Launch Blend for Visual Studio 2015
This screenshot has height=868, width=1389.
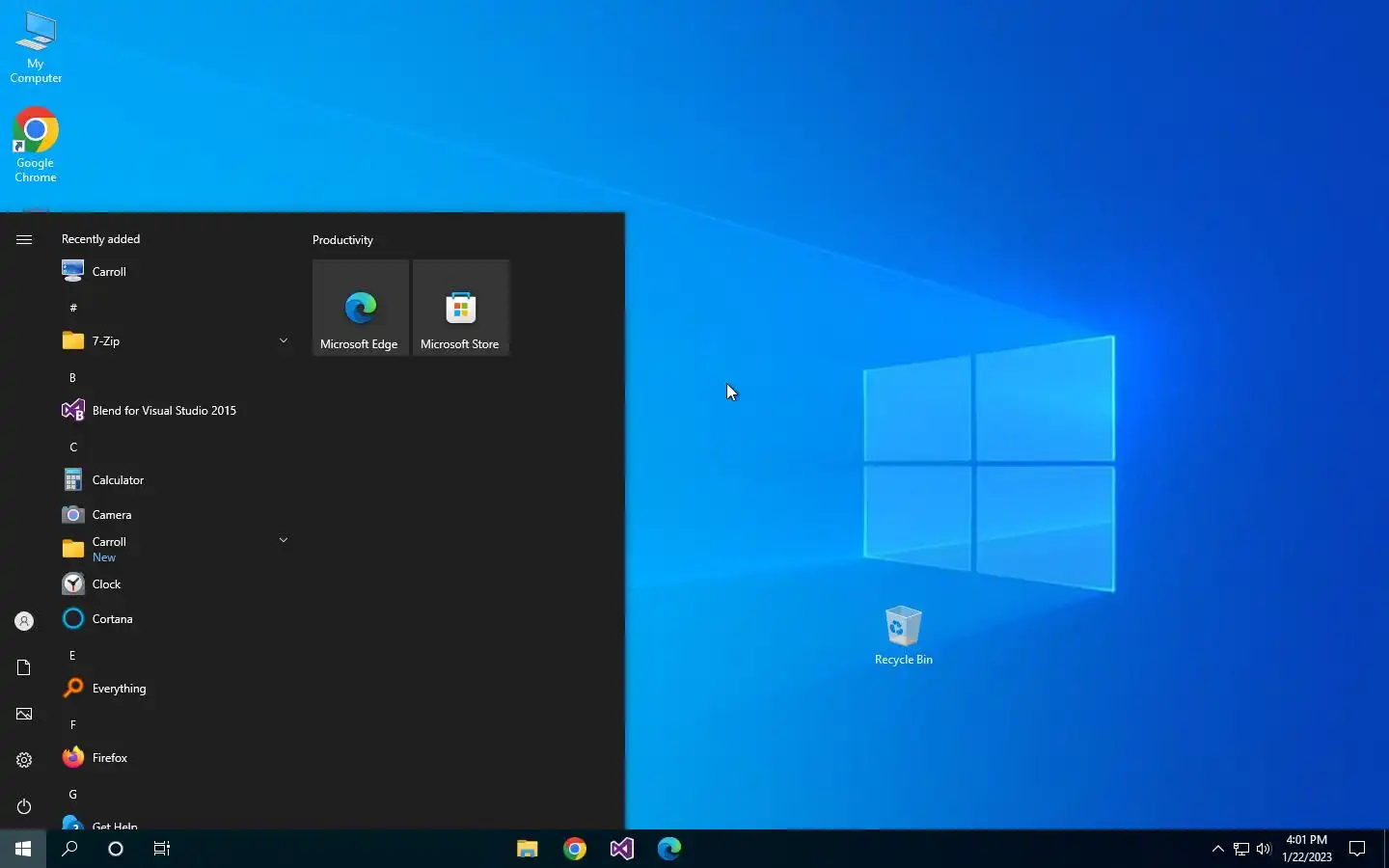[176, 411]
